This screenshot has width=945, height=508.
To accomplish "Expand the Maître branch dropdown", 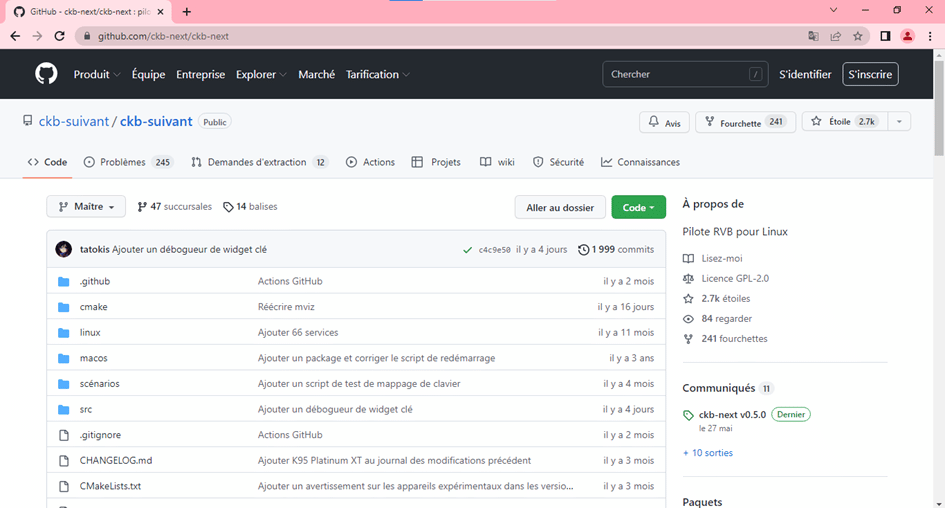I will coord(86,207).
